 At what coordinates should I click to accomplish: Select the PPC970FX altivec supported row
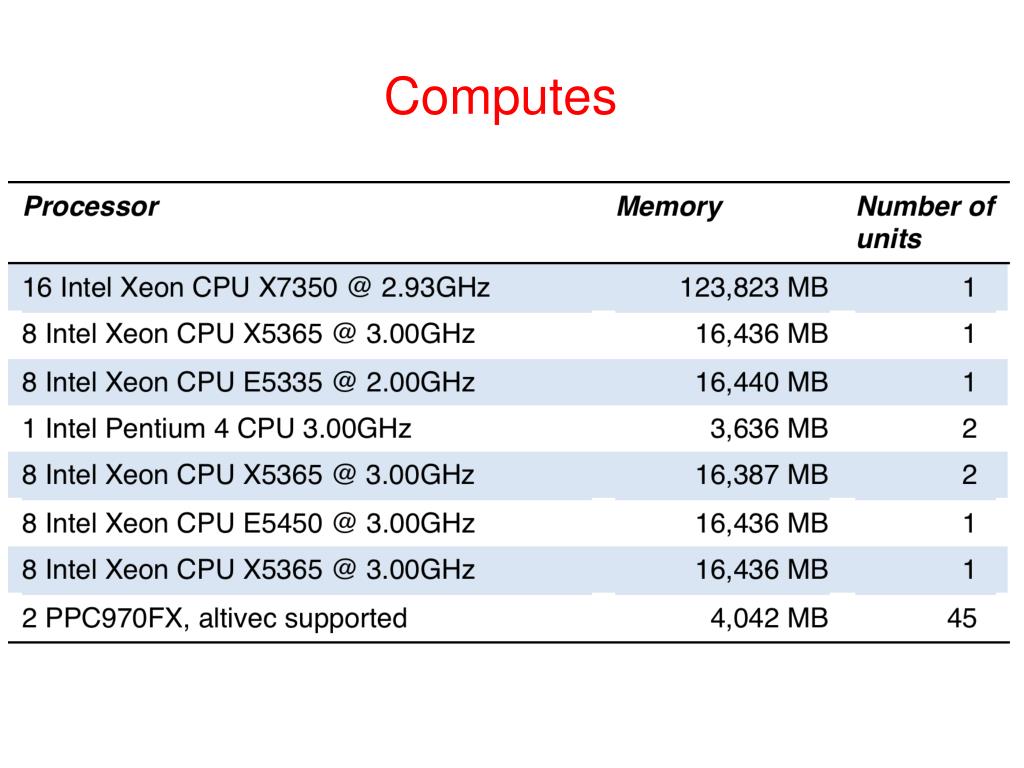(508, 618)
